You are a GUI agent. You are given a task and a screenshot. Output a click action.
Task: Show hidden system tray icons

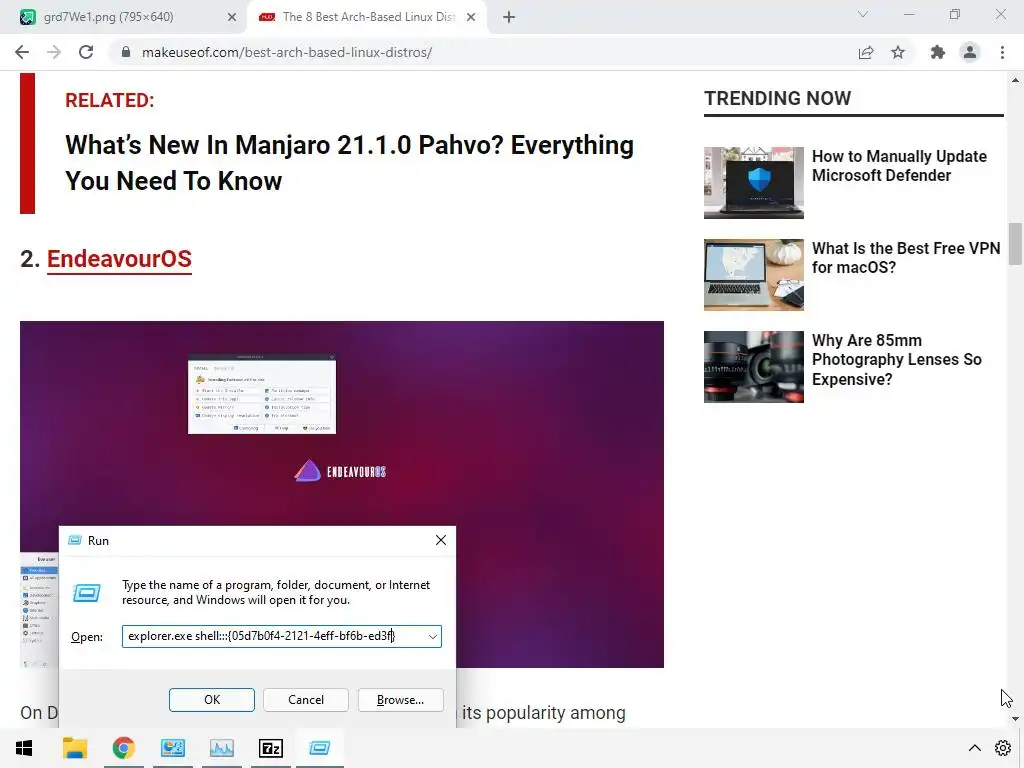[974, 748]
